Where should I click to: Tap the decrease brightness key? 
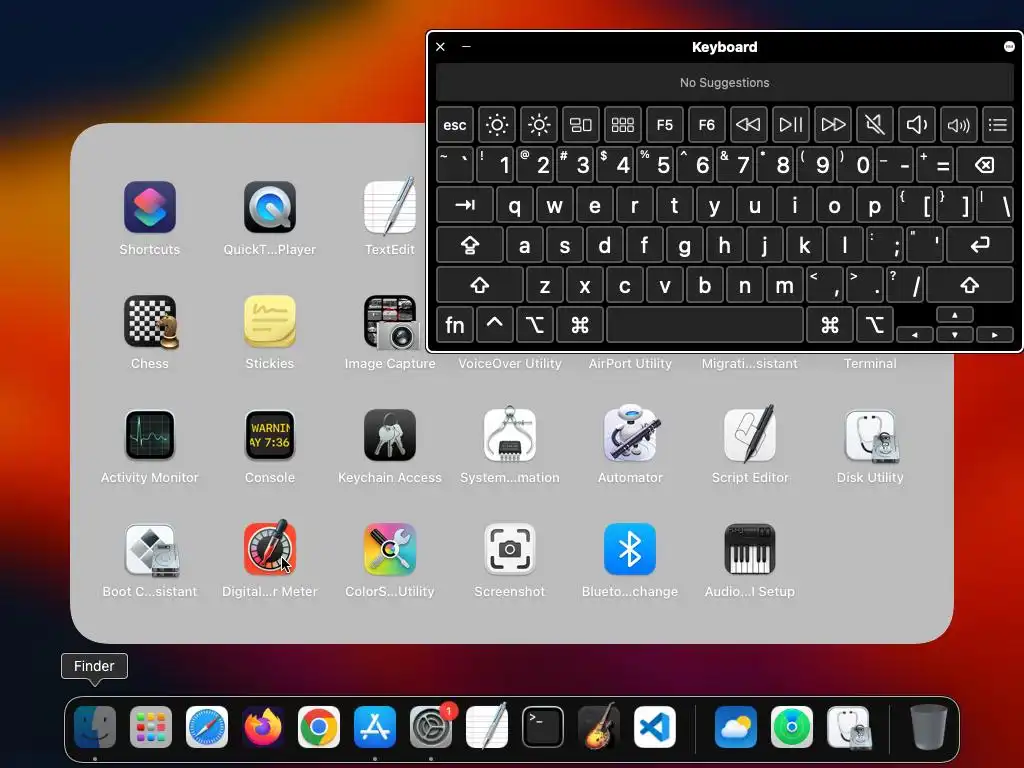497,125
